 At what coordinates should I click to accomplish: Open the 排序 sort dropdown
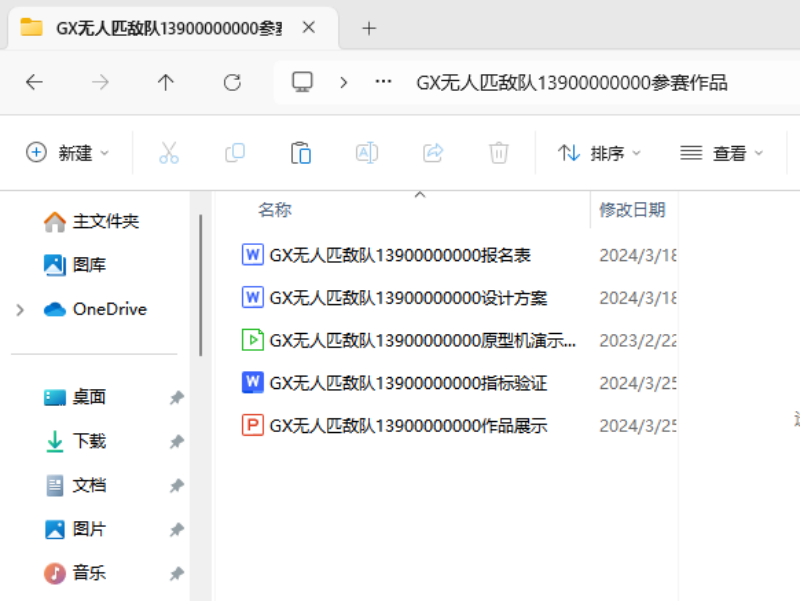pyautogui.click(x=599, y=153)
